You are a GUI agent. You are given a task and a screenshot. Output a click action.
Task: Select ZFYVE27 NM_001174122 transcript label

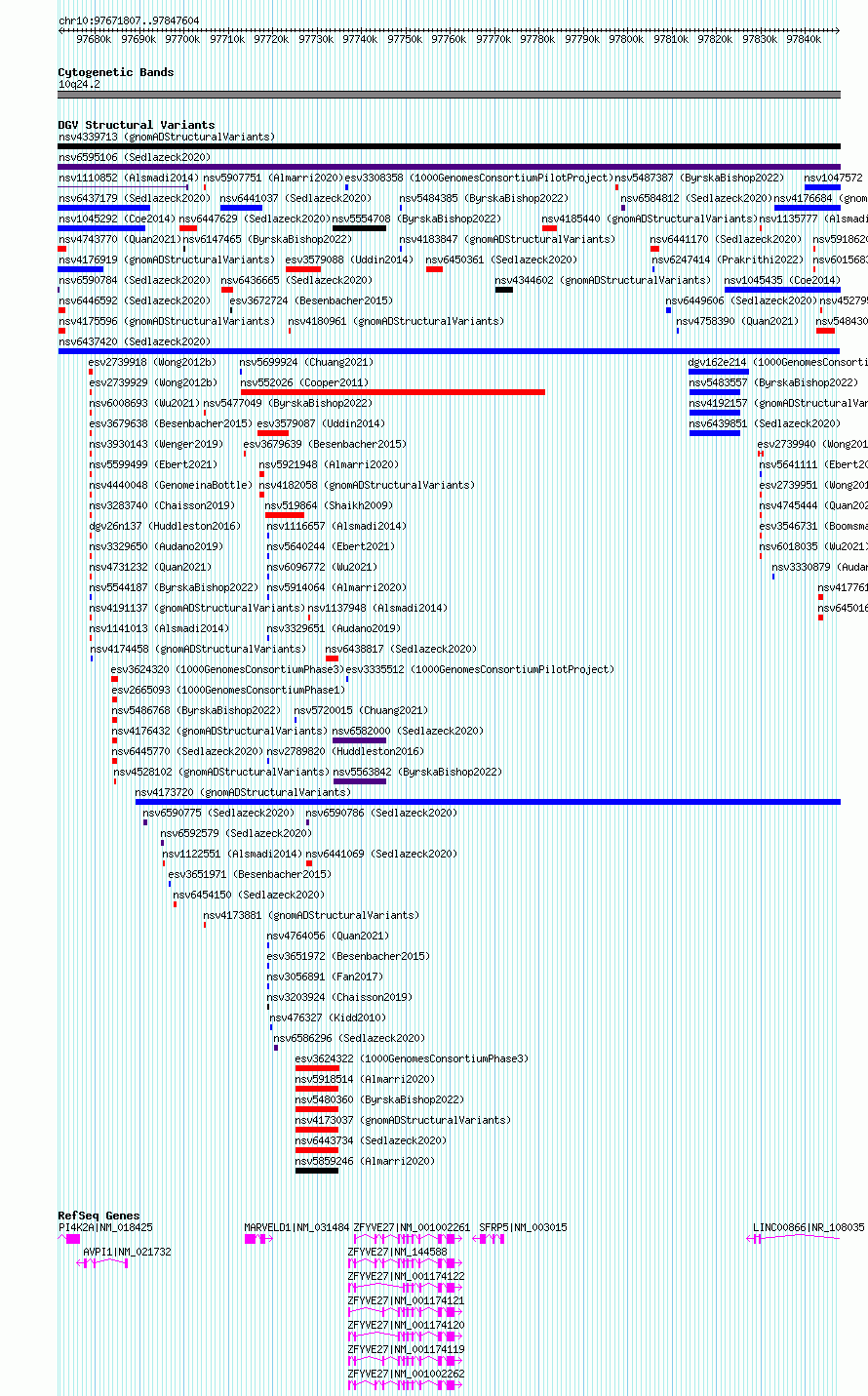[x=407, y=1276]
